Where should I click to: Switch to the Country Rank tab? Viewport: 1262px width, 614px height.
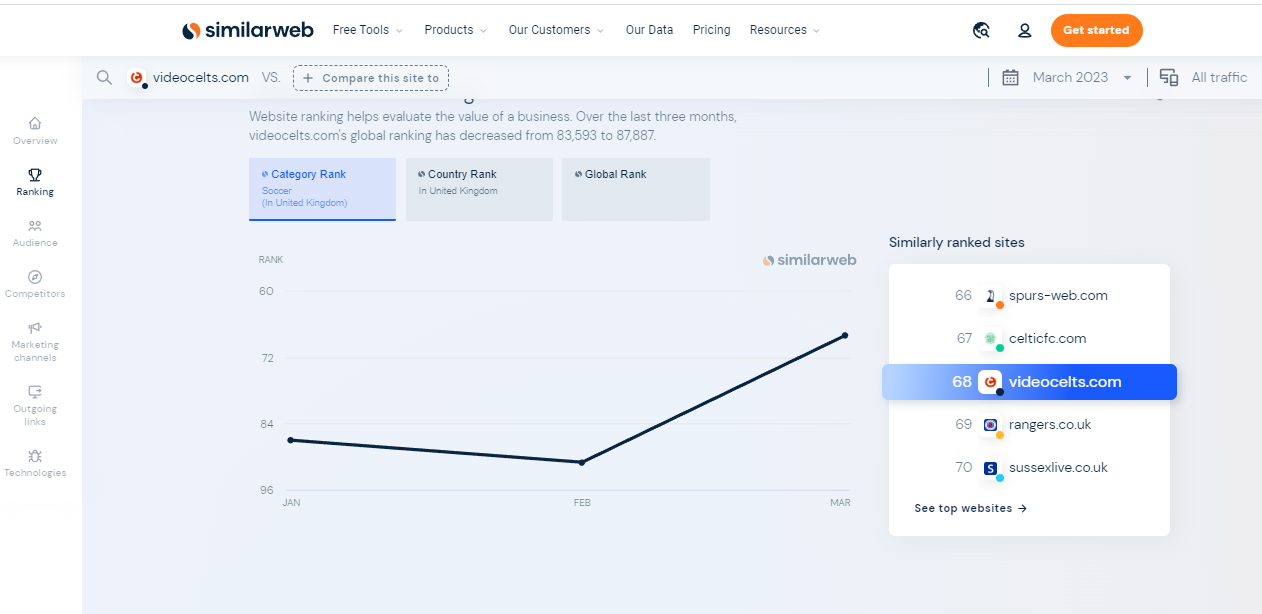tap(479, 188)
